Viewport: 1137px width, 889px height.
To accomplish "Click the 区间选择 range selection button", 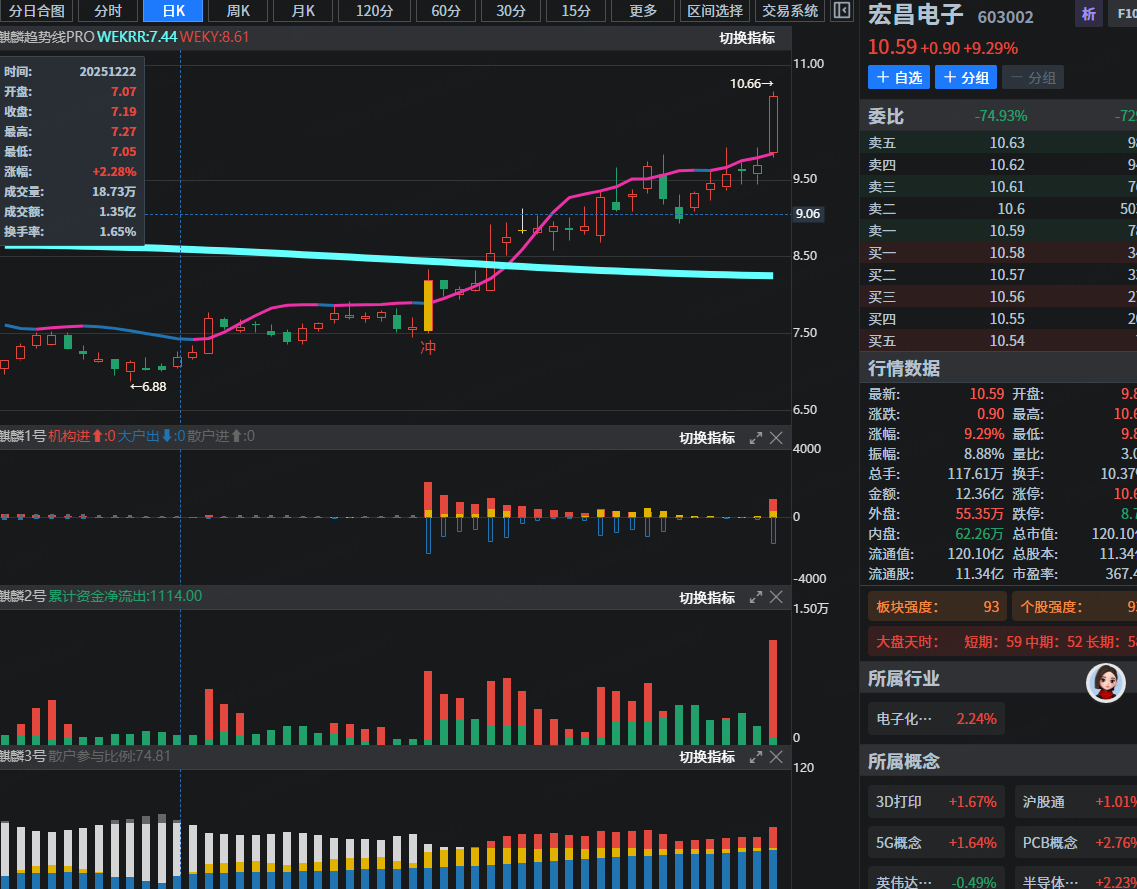I will pos(715,11).
